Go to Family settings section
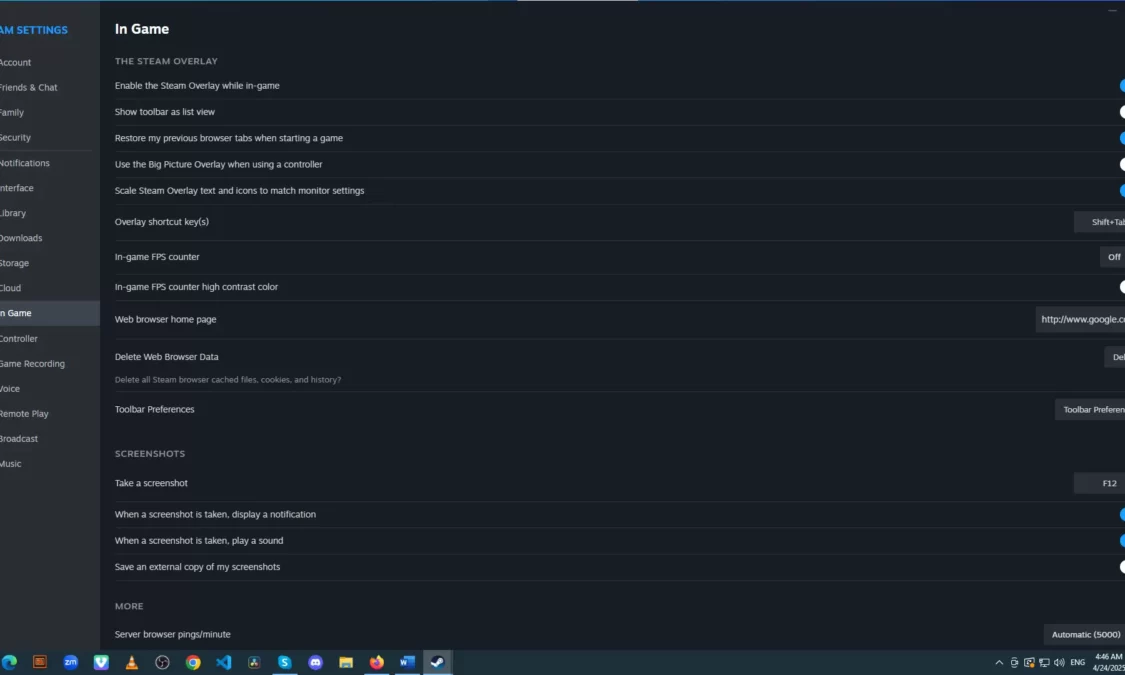Screen dimensions: 1125x675 (12, 113)
